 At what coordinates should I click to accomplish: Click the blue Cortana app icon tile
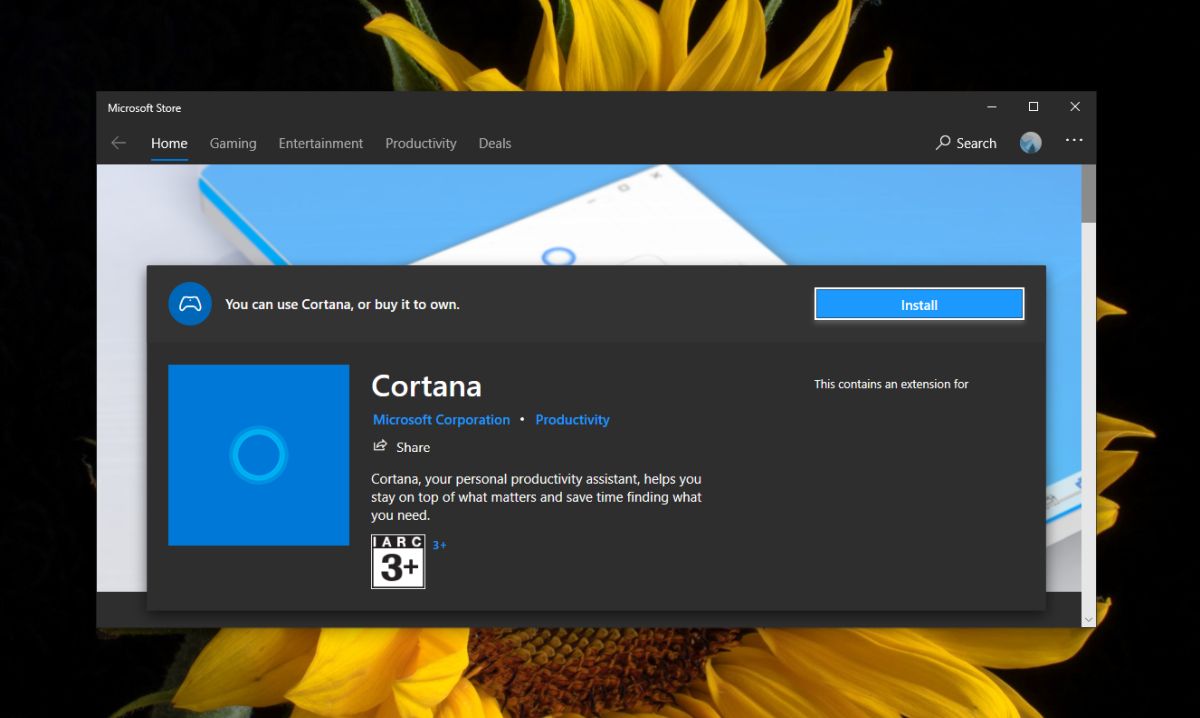258,454
